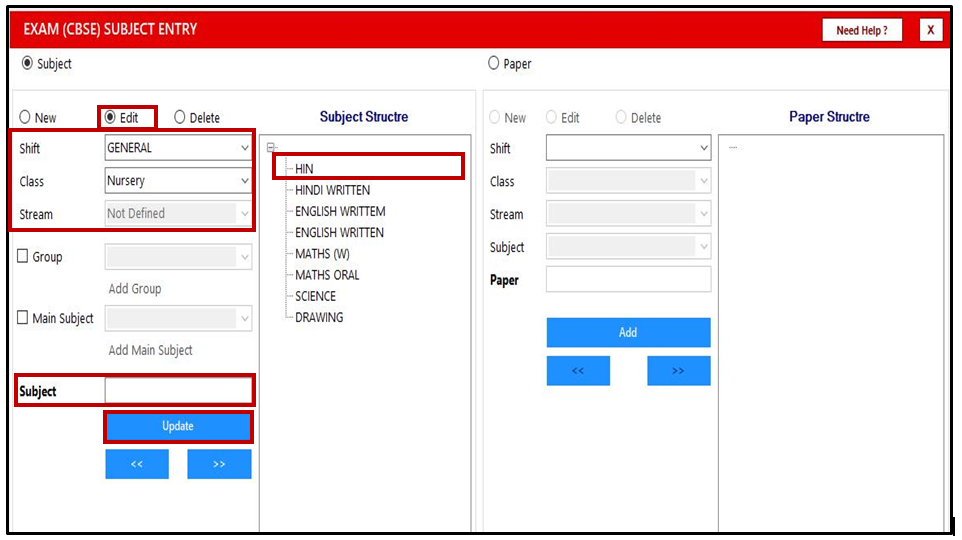Image resolution: width=962 pixels, height=540 pixels.
Task: Select MATHS ORAL in the subject tree
Action: pyautogui.click(x=327, y=275)
